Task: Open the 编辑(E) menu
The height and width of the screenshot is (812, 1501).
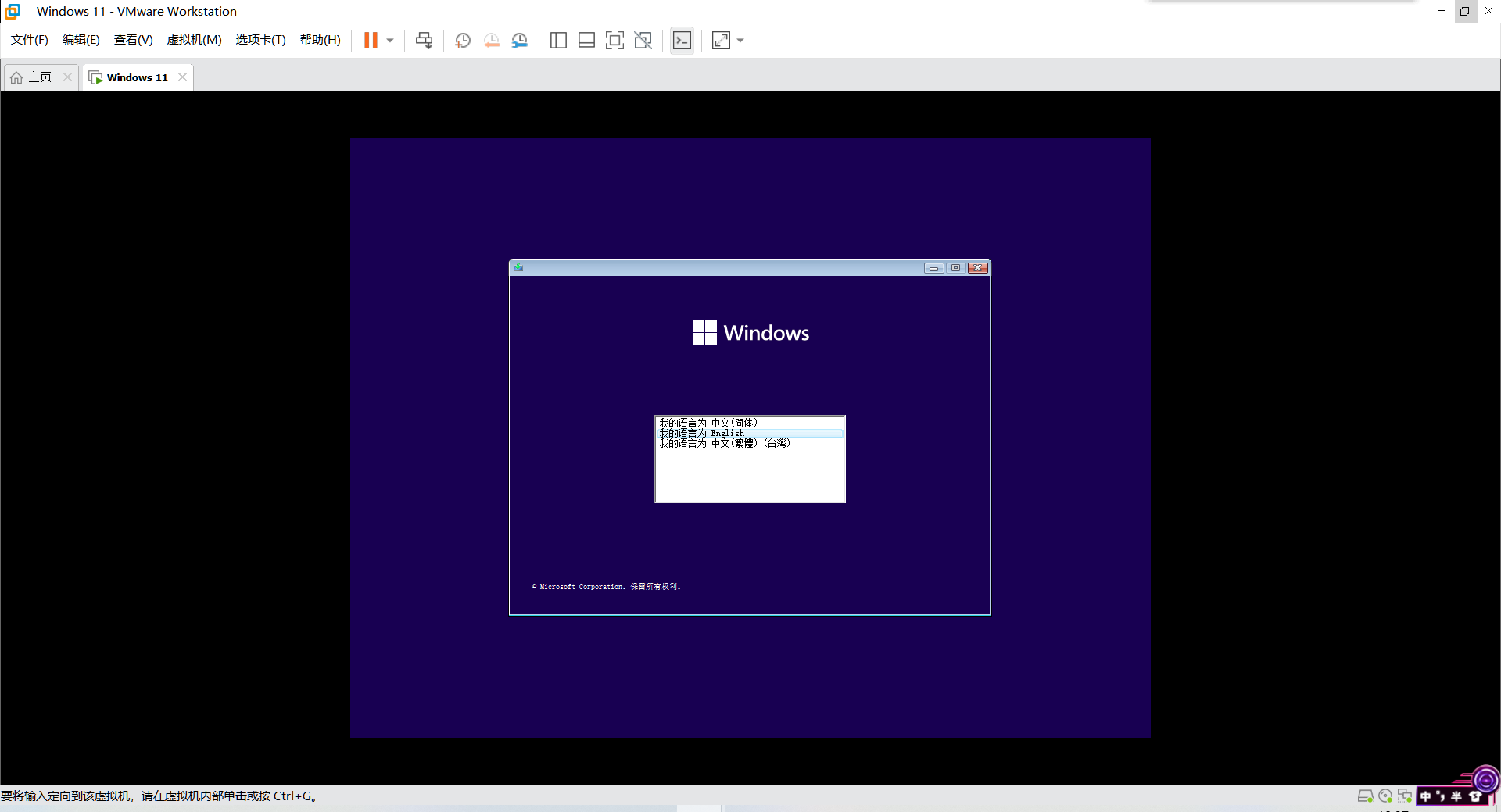Action: click(x=81, y=40)
